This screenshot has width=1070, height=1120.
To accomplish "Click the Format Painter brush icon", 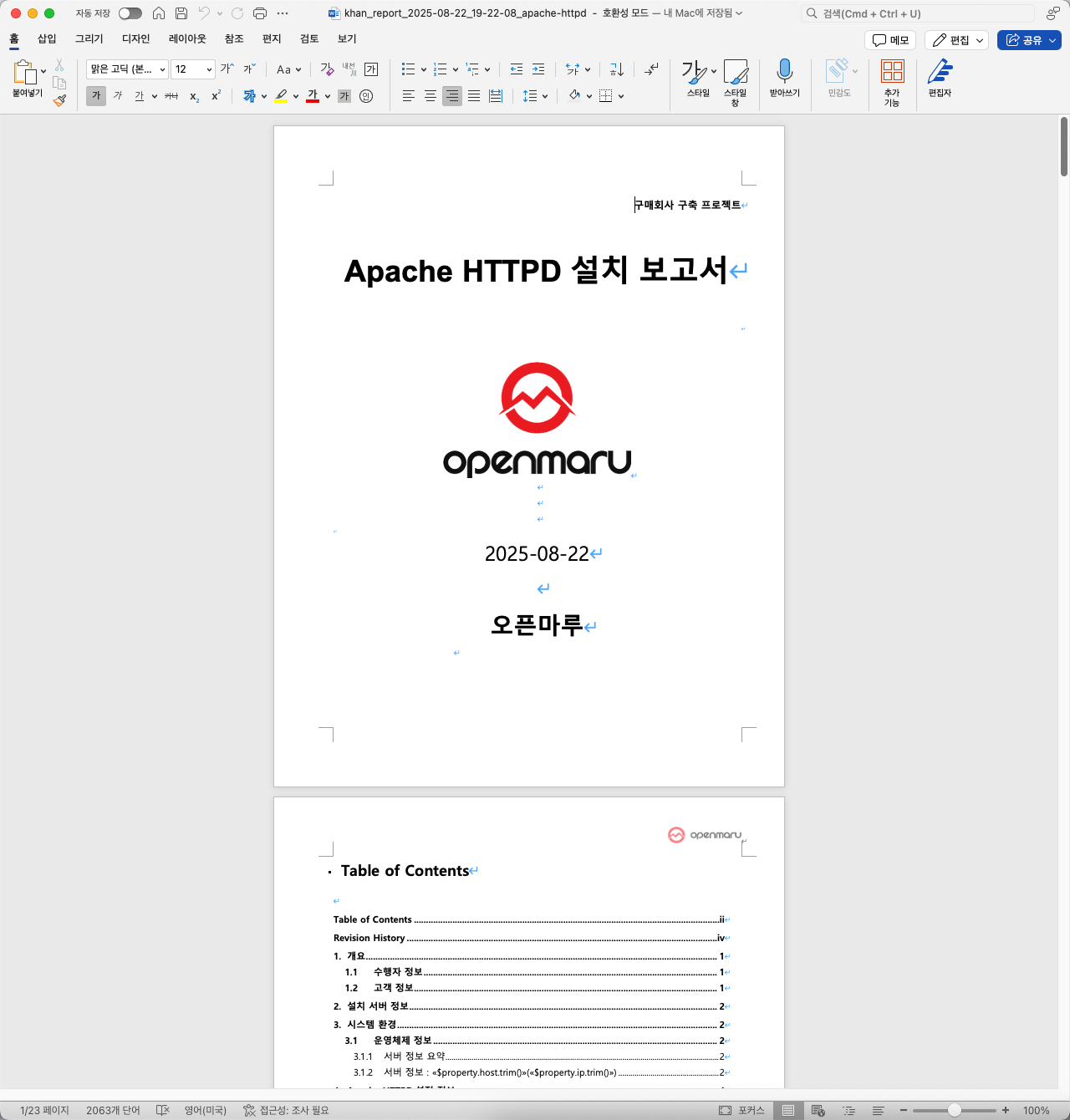I will pyautogui.click(x=59, y=100).
